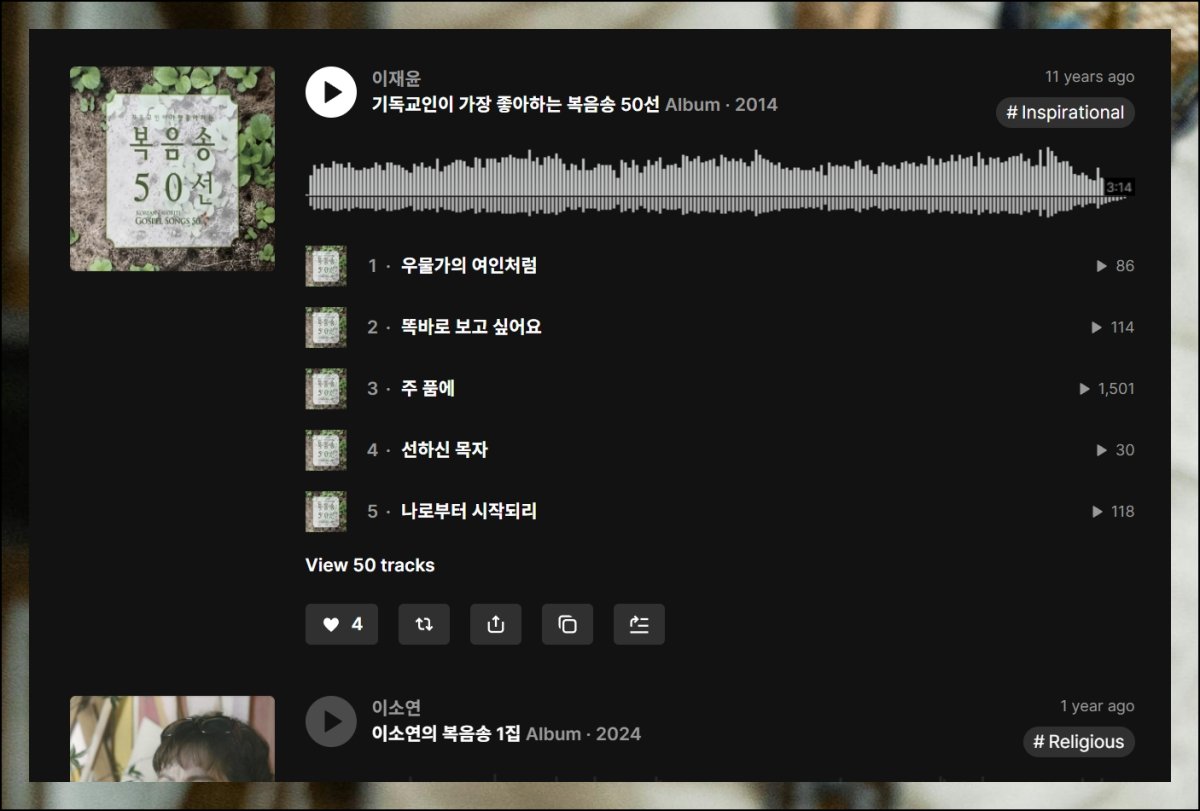Add album to Next up queue

639,624
